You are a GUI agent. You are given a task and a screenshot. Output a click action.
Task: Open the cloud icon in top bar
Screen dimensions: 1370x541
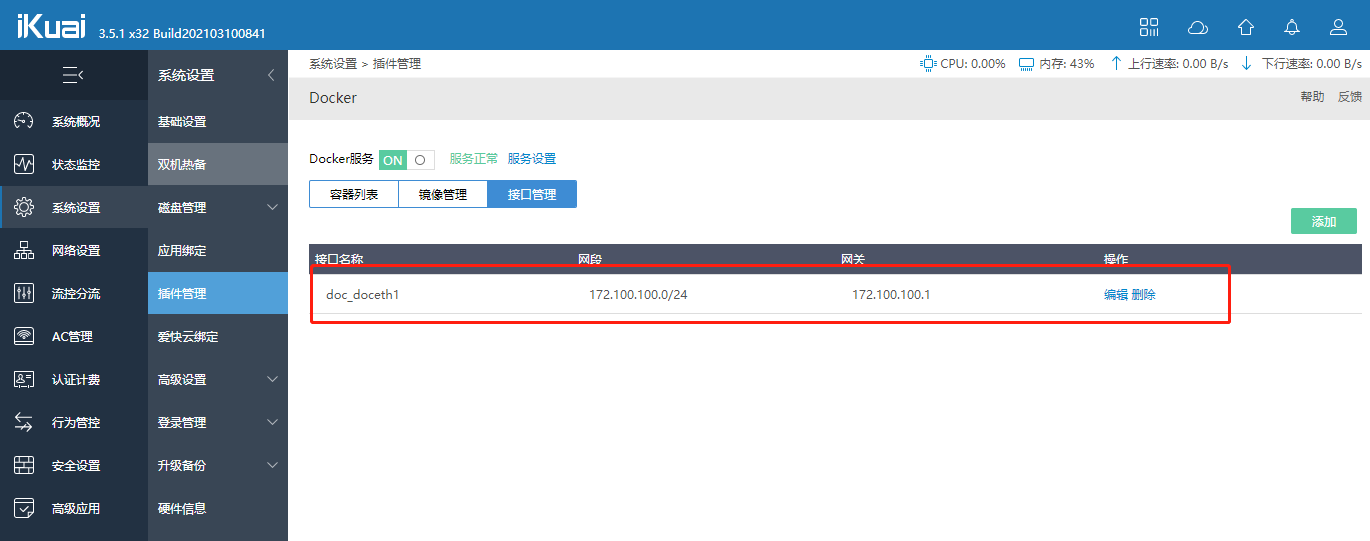1197,27
